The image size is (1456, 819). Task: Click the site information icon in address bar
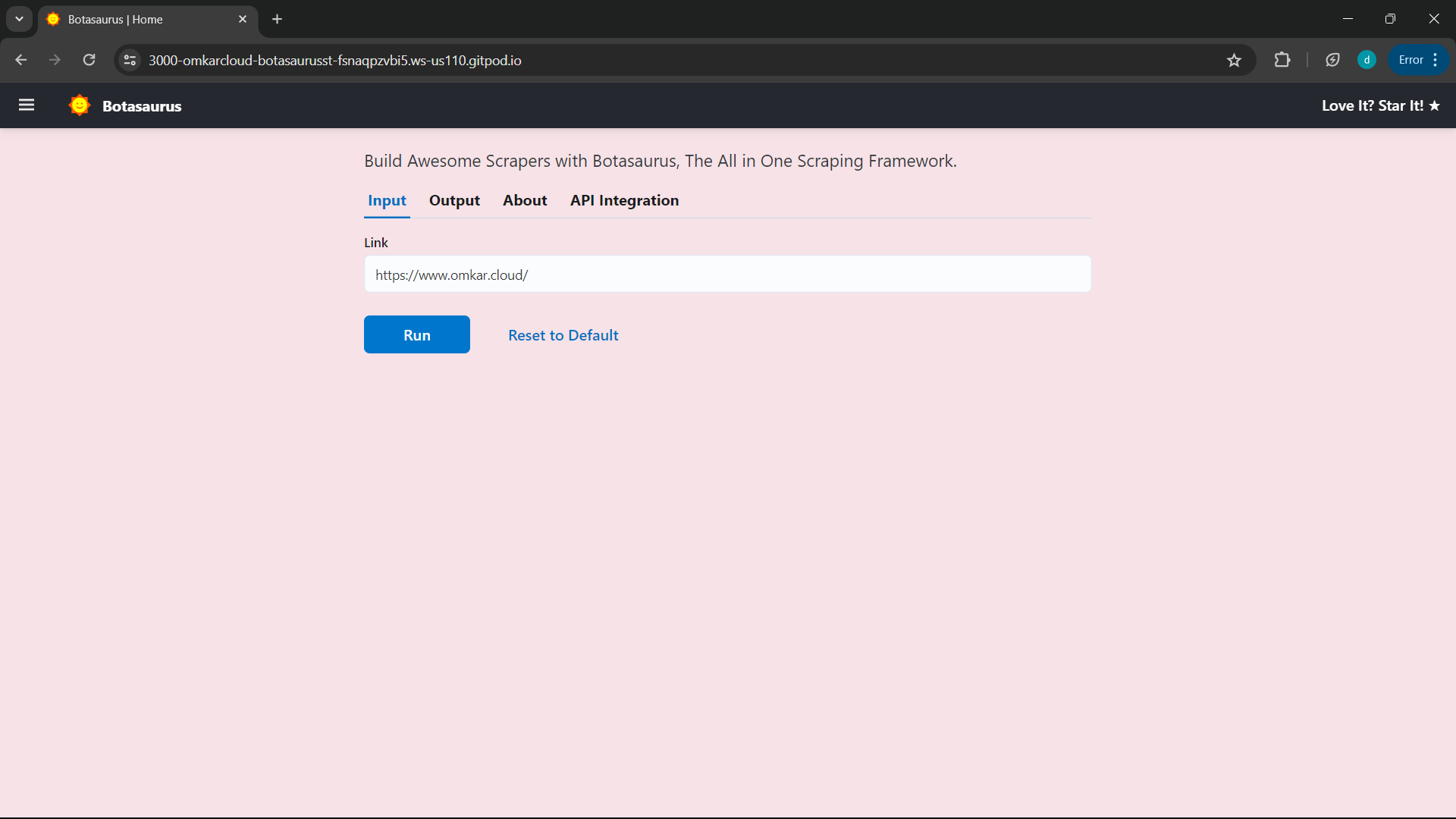[130, 60]
